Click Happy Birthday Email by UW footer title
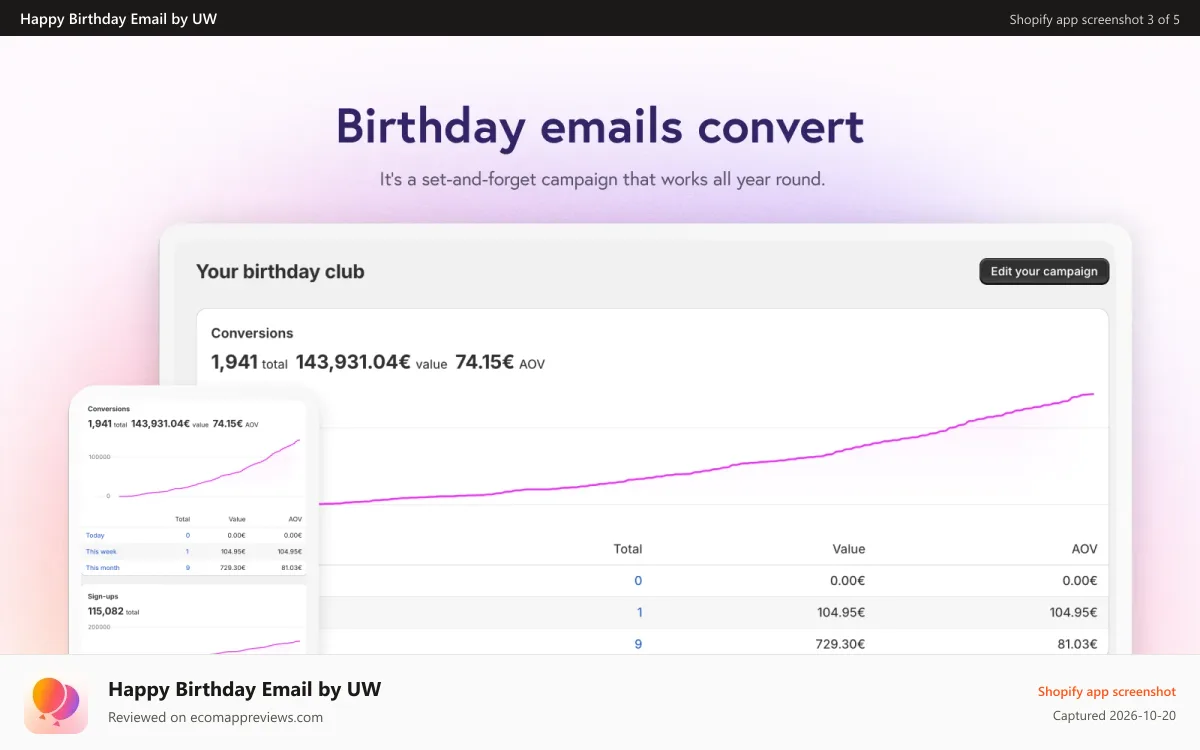The height and width of the screenshot is (750, 1200). click(244, 689)
